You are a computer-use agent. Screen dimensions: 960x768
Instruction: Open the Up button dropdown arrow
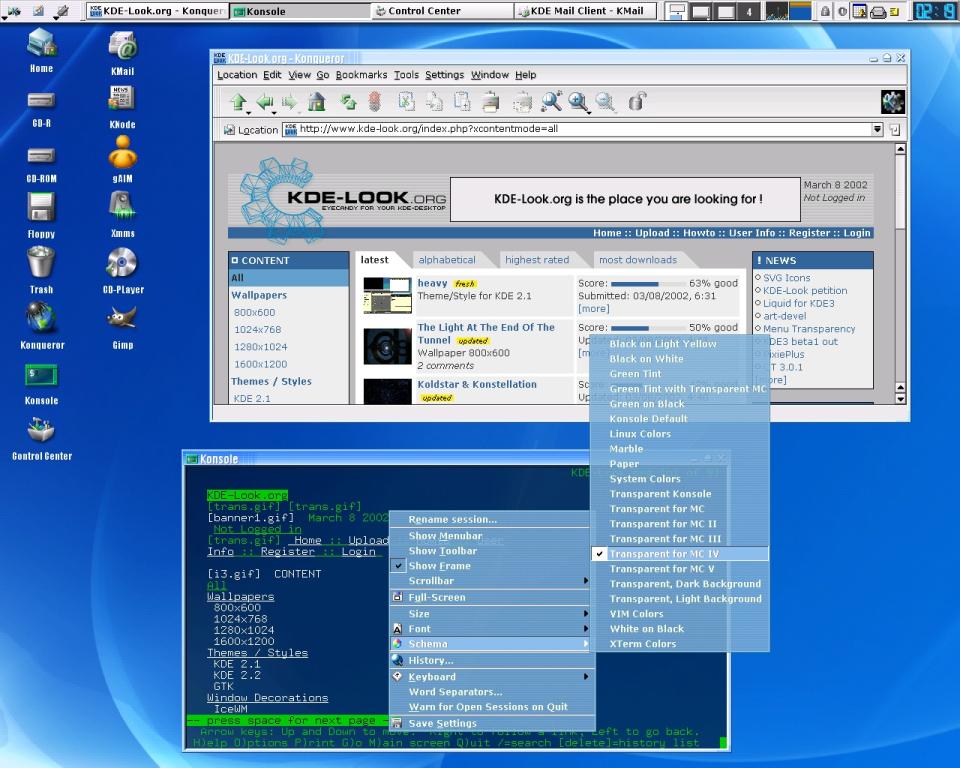[x=248, y=113]
